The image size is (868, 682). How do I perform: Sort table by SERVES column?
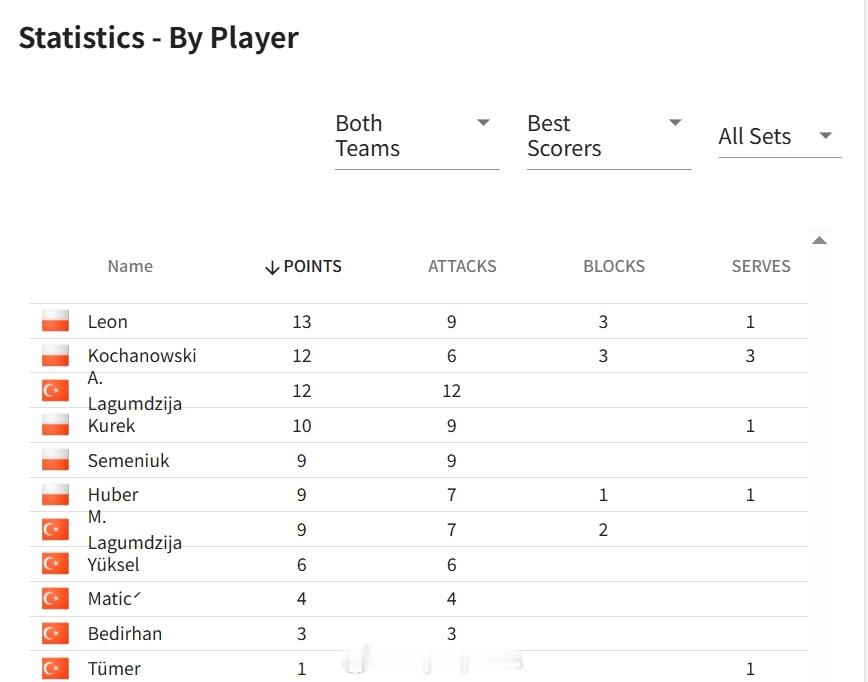761,266
